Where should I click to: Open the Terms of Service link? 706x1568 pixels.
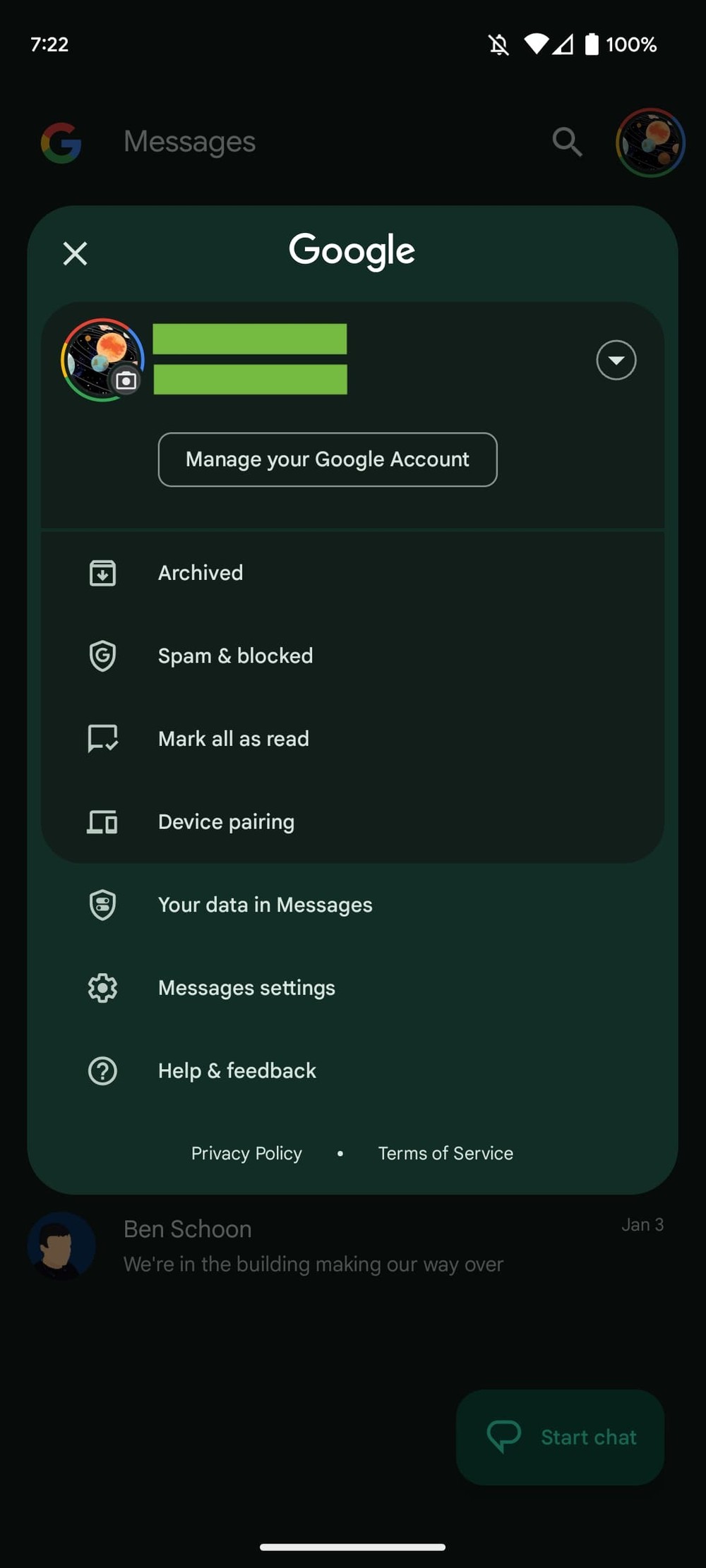coord(445,1153)
